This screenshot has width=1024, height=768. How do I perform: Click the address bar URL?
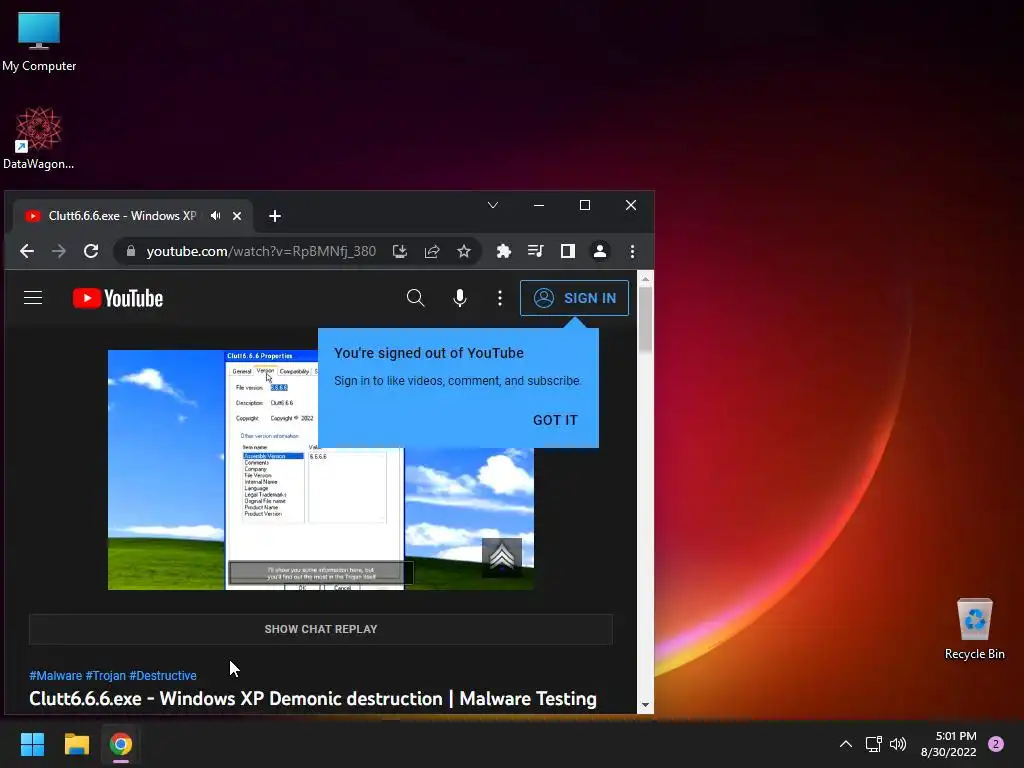[x=261, y=251]
